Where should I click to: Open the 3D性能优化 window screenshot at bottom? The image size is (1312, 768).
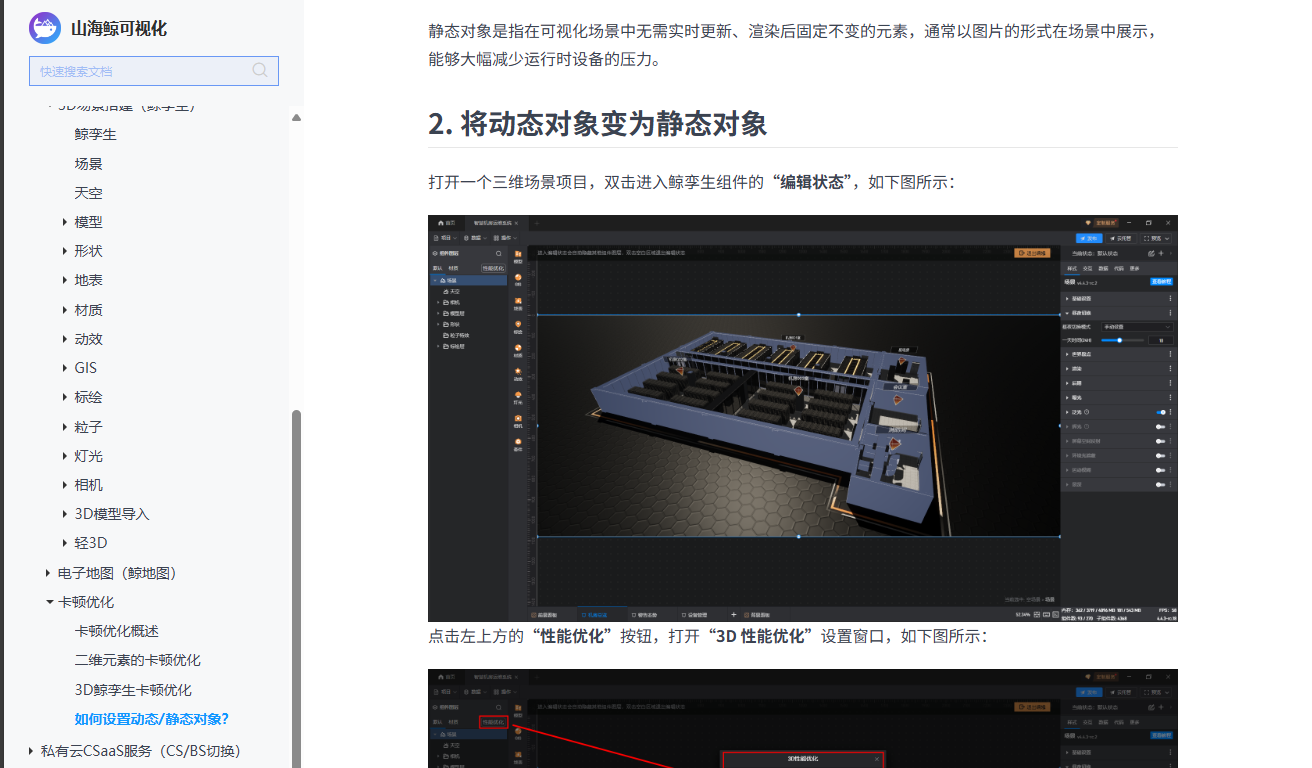pyautogui.click(x=803, y=718)
